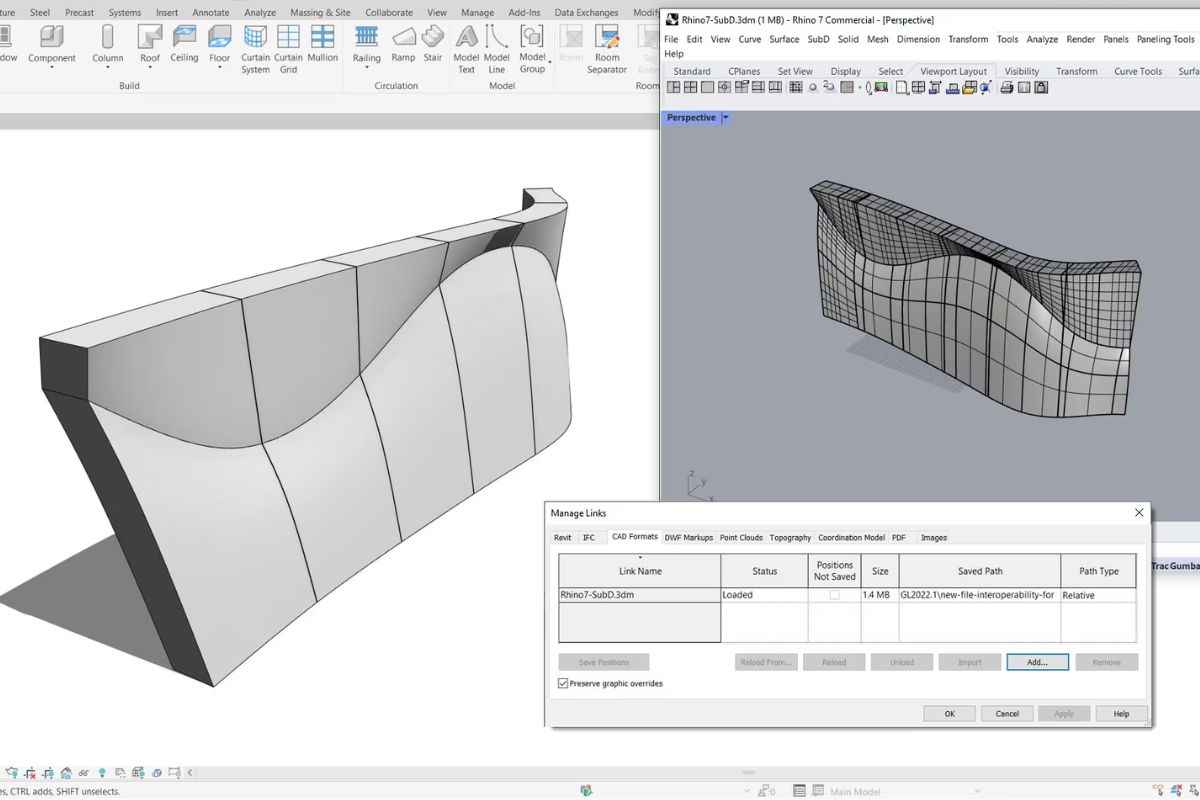Open the Perspective viewport dropdown arrow
This screenshot has height=800, width=1200.
(725, 118)
